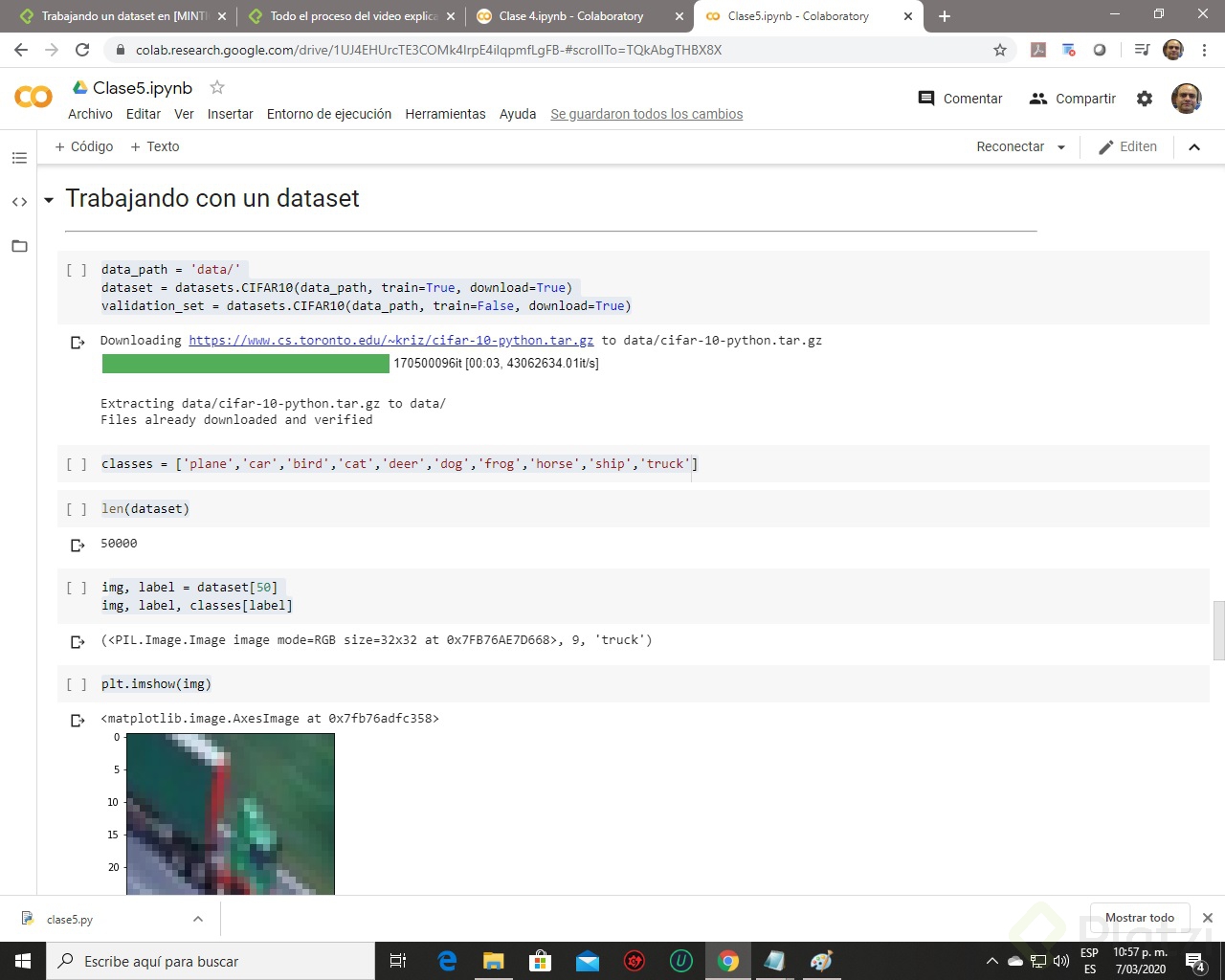Go back in browser history
Screen dimensions: 1225x980
coord(21,50)
